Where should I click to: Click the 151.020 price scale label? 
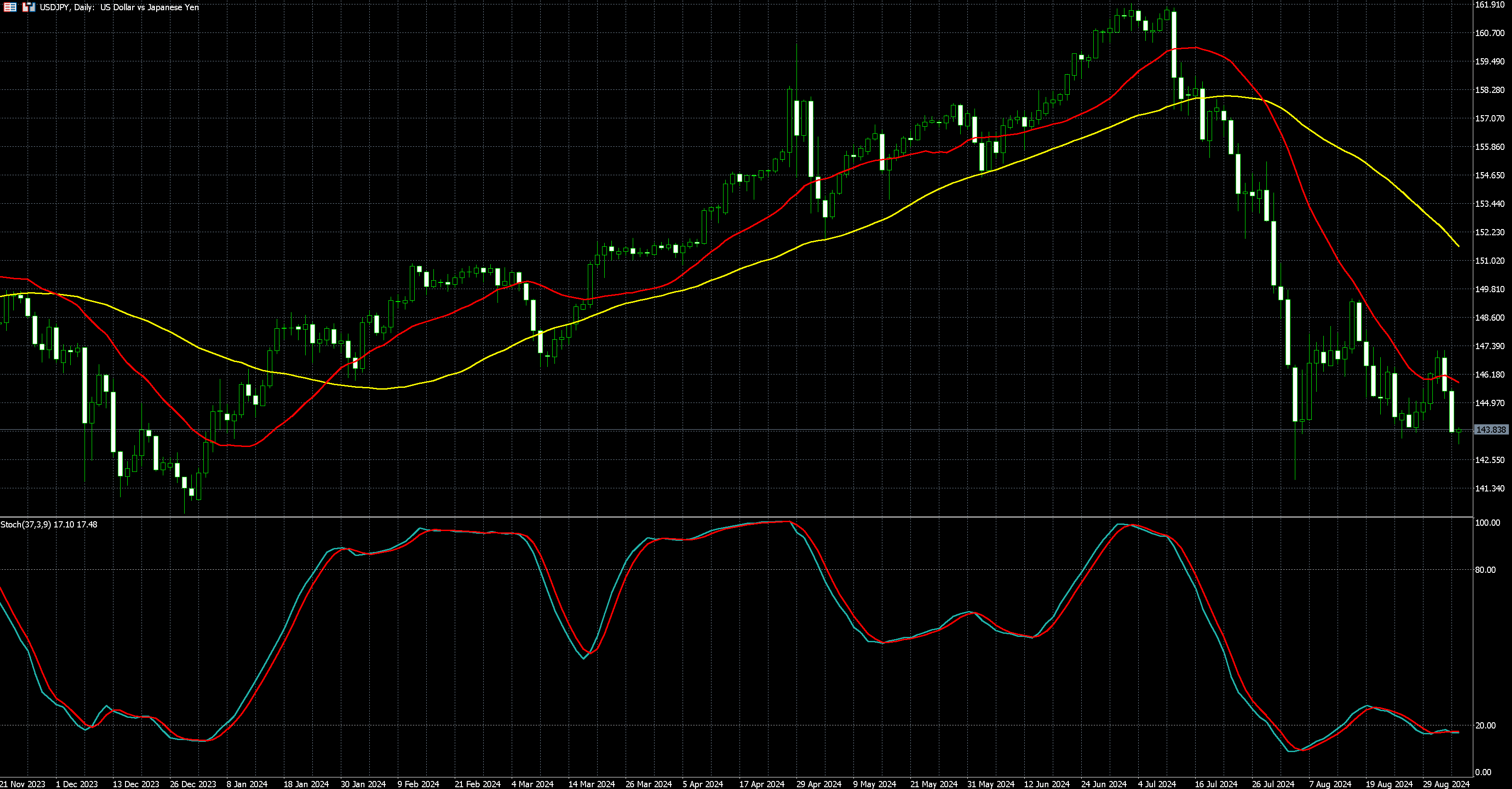pyautogui.click(x=1490, y=261)
